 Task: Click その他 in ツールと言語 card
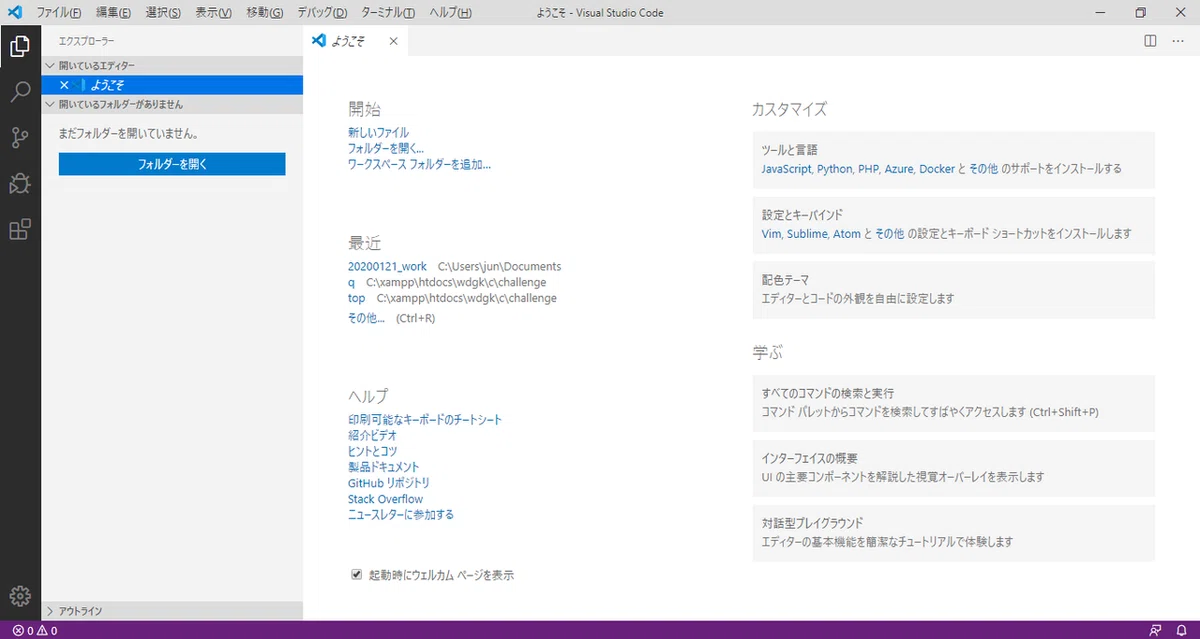click(984, 169)
